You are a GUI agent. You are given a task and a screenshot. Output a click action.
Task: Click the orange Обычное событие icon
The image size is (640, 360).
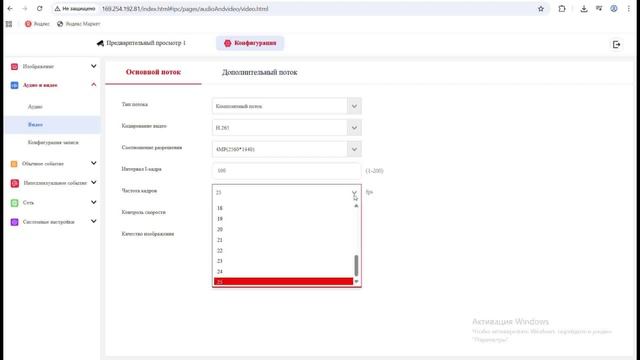[14, 164]
